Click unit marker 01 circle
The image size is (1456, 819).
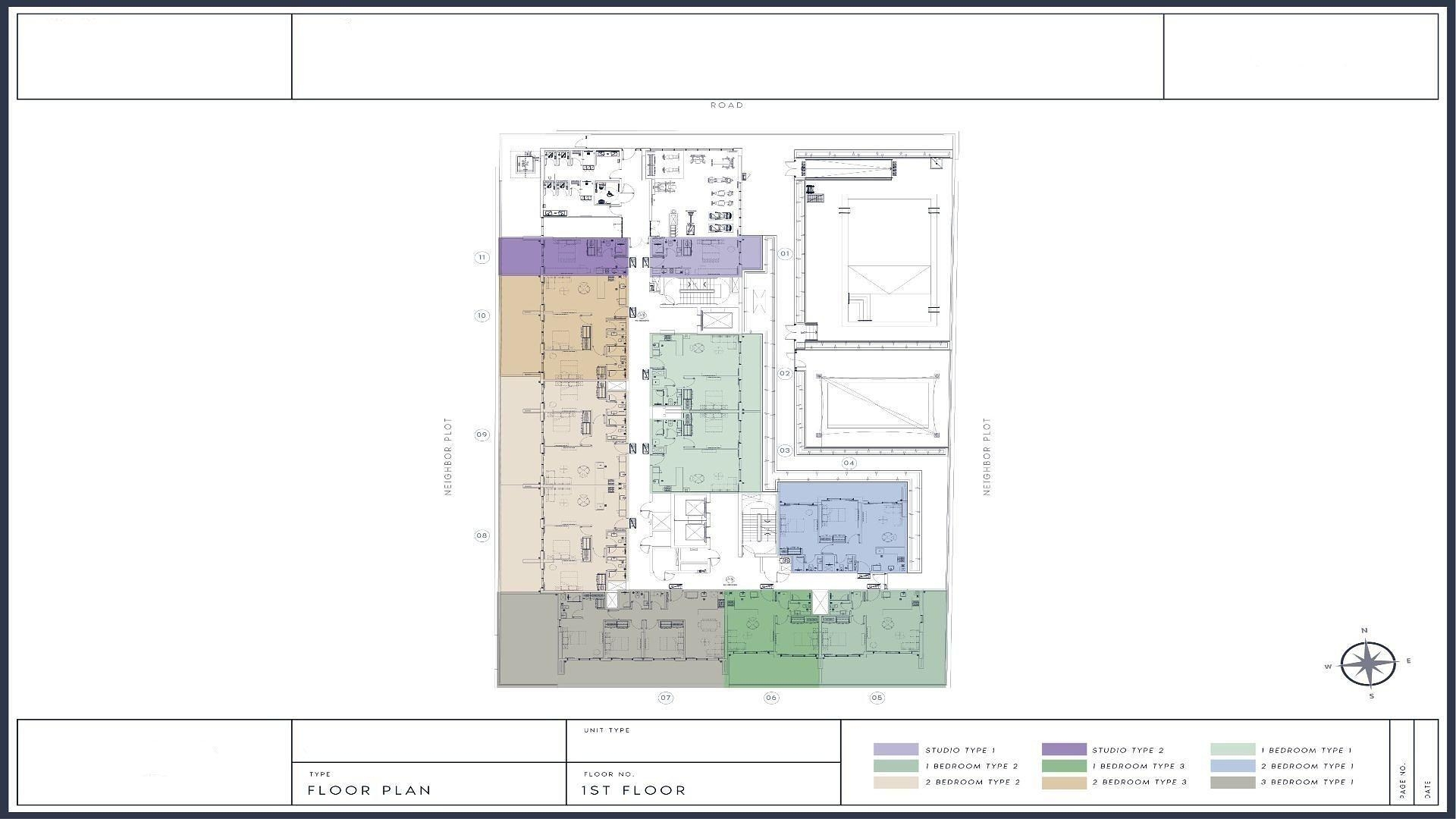point(785,254)
